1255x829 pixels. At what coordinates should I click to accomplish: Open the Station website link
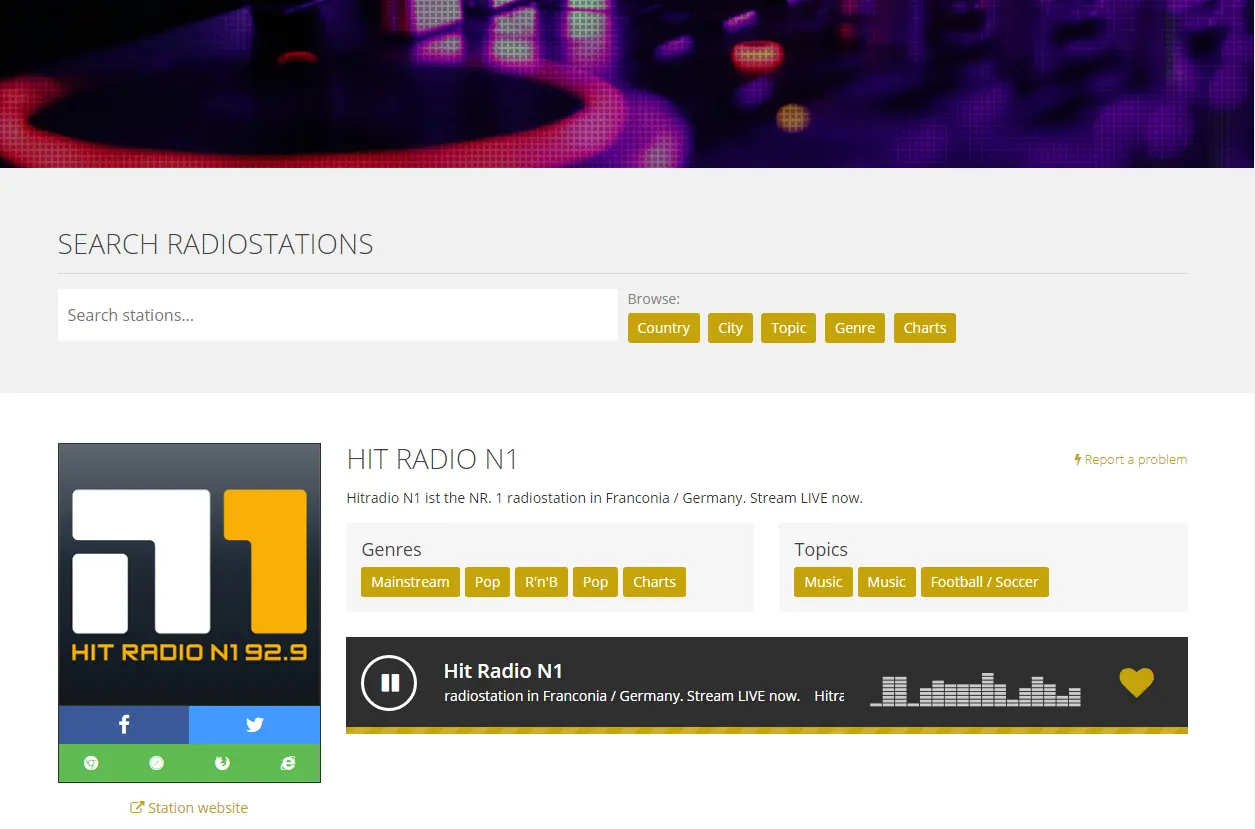click(189, 808)
